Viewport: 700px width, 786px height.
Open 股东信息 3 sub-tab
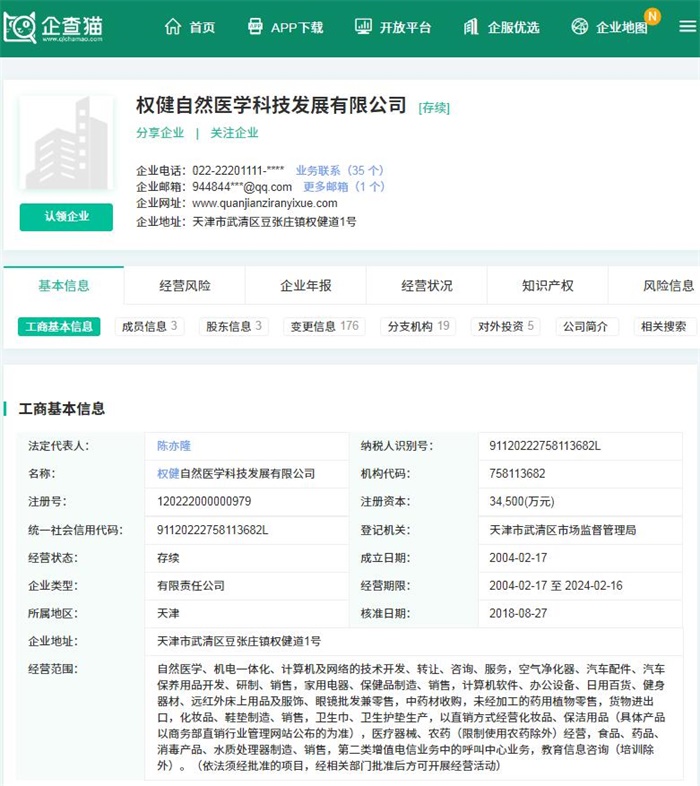[234, 326]
